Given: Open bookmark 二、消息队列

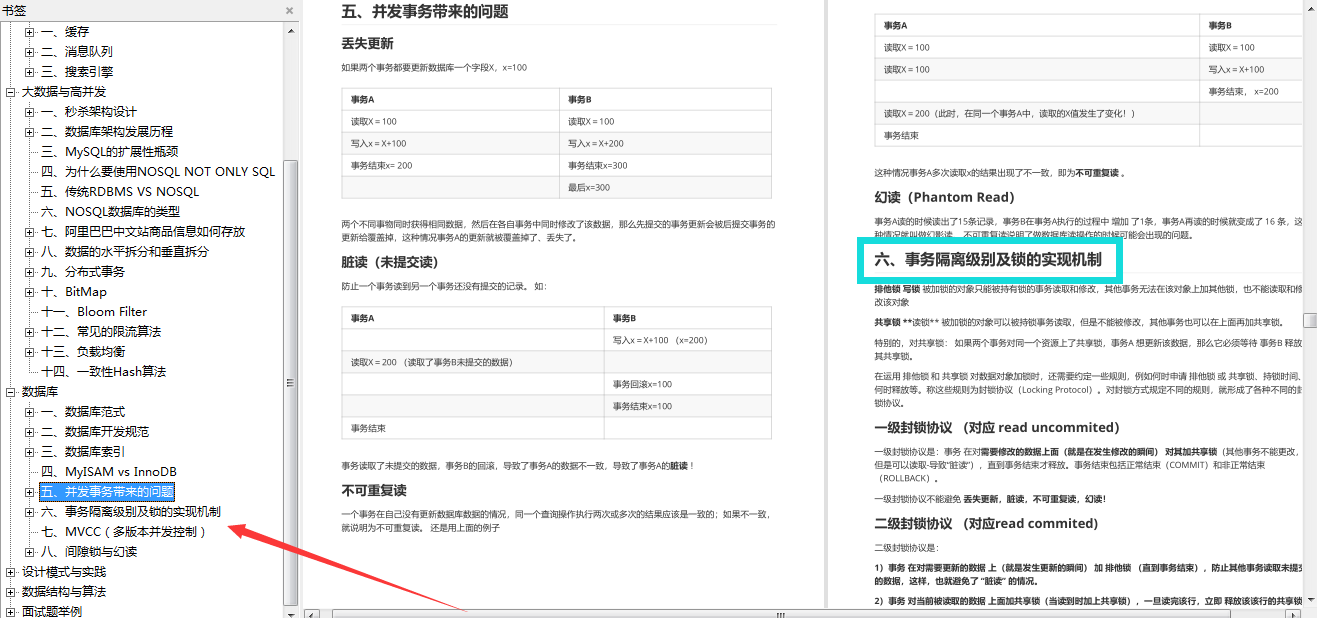Looking at the screenshot, I should pyautogui.click(x=77, y=52).
